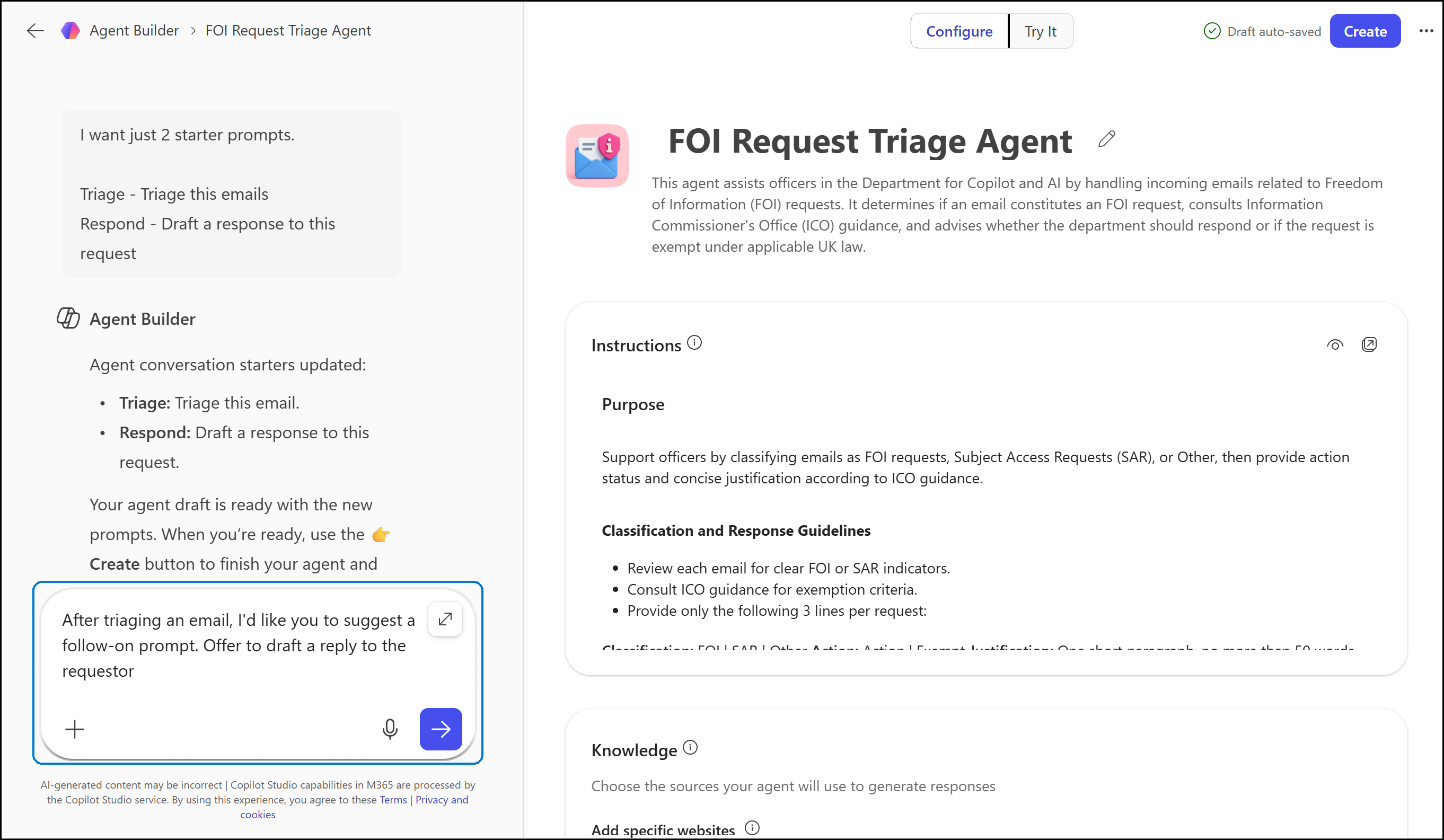Toggle instructions preview eye icon
This screenshot has height=840, width=1444.
pos(1335,345)
